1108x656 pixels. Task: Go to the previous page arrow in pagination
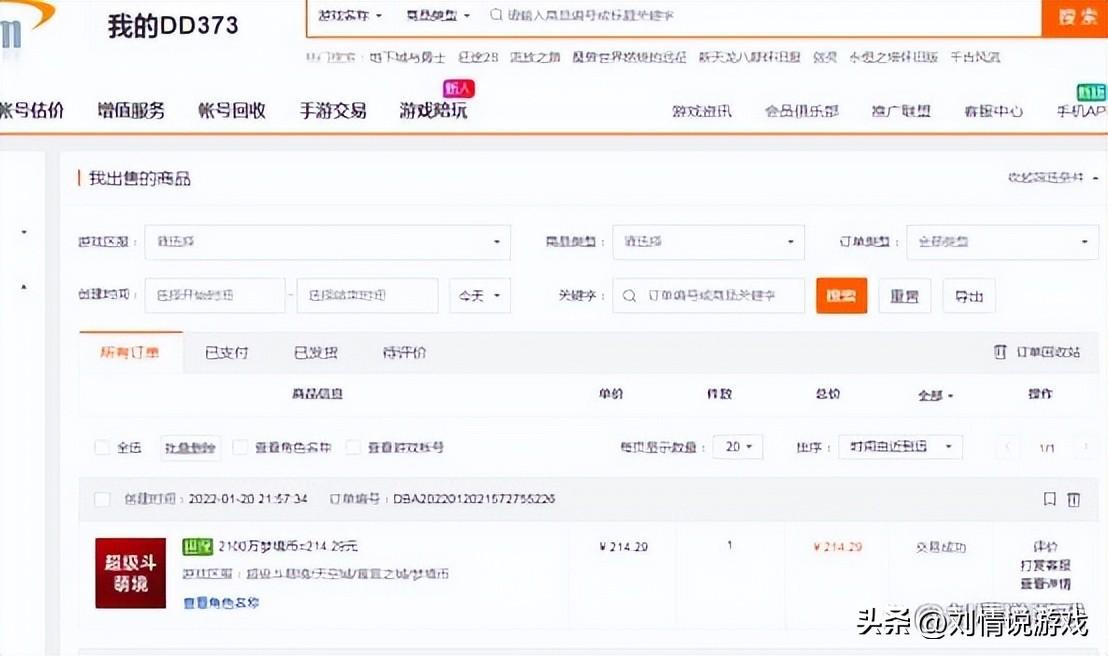click(1008, 447)
